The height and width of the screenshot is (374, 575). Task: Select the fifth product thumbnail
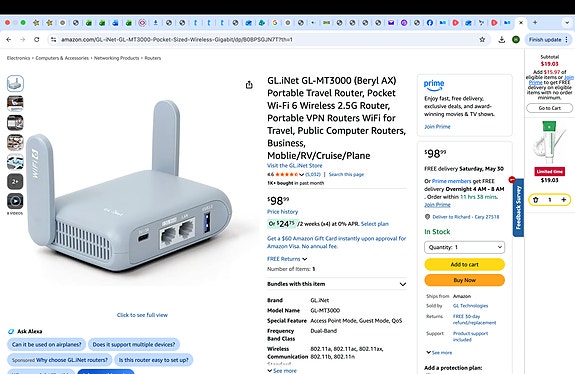[15, 162]
